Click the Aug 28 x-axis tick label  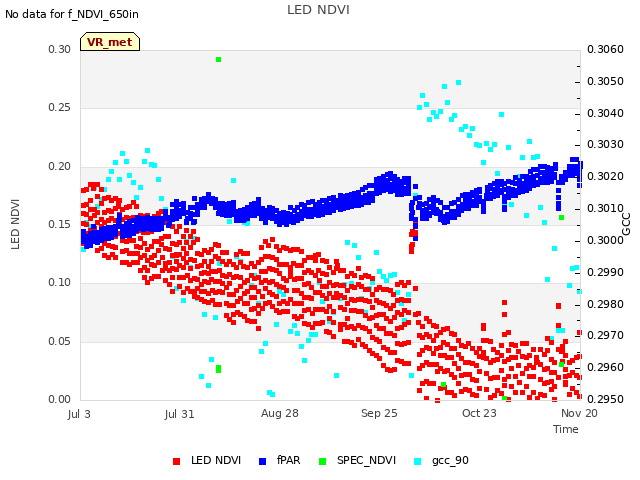click(x=280, y=413)
